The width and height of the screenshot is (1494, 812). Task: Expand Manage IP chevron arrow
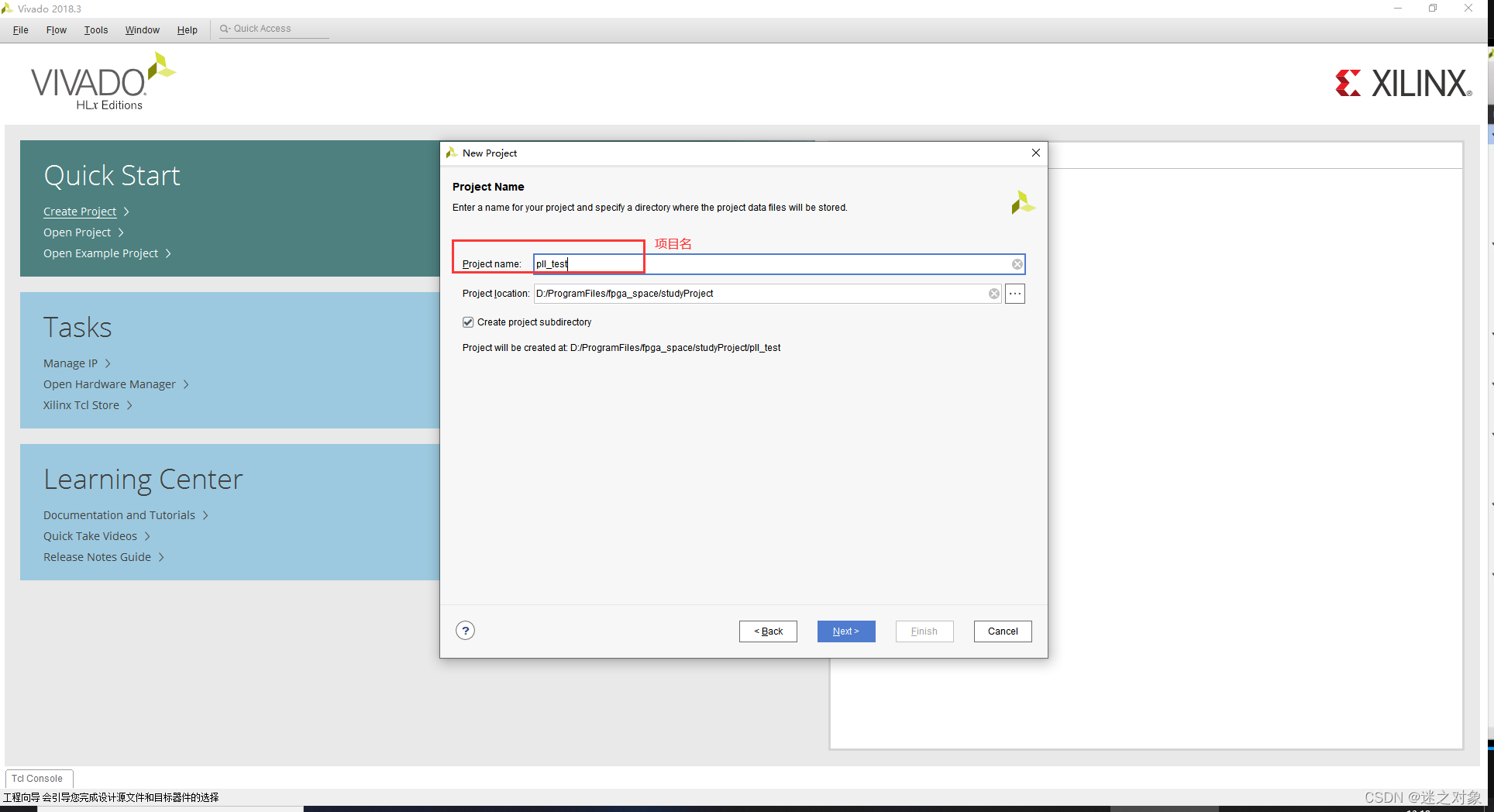click(108, 363)
